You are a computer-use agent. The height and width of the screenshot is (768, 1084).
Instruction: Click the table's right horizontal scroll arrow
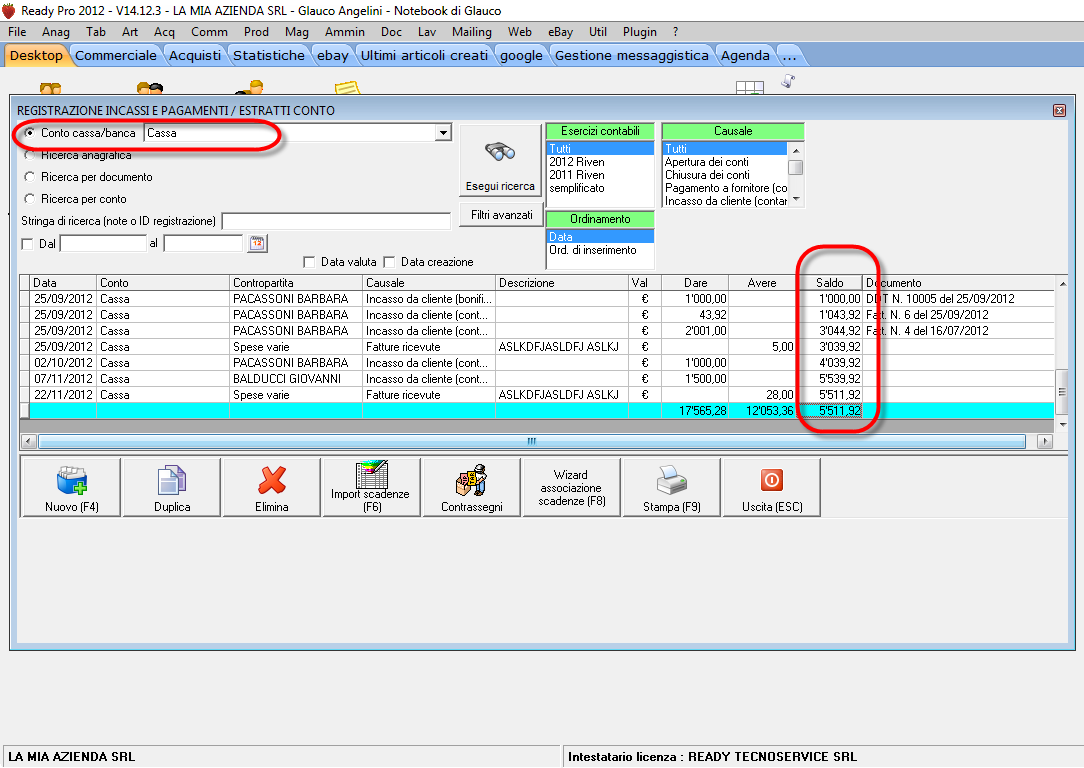pos(1045,441)
